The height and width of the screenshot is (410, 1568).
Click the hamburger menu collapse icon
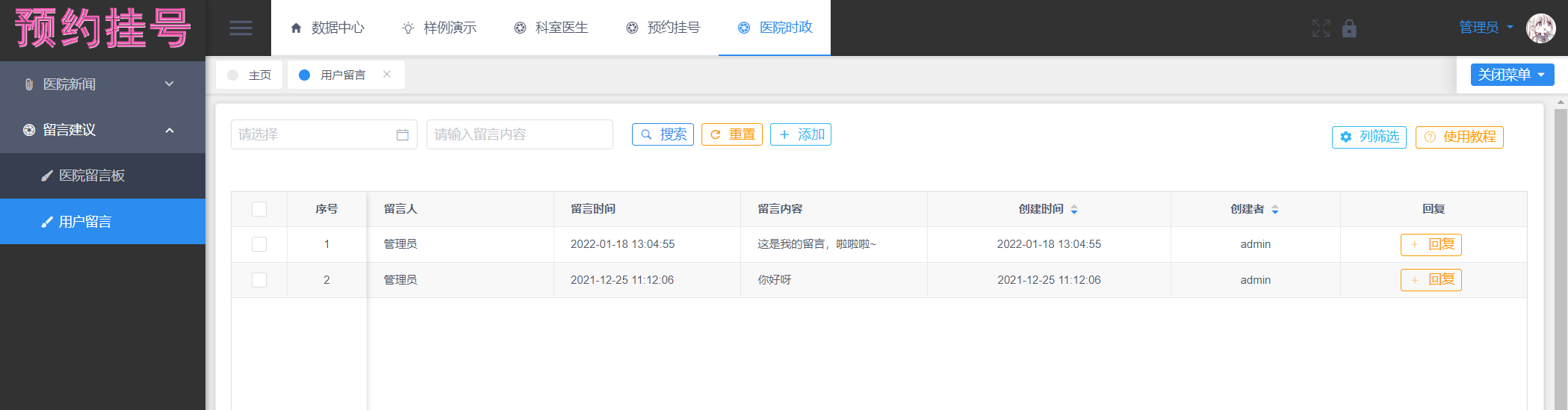[x=241, y=28]
